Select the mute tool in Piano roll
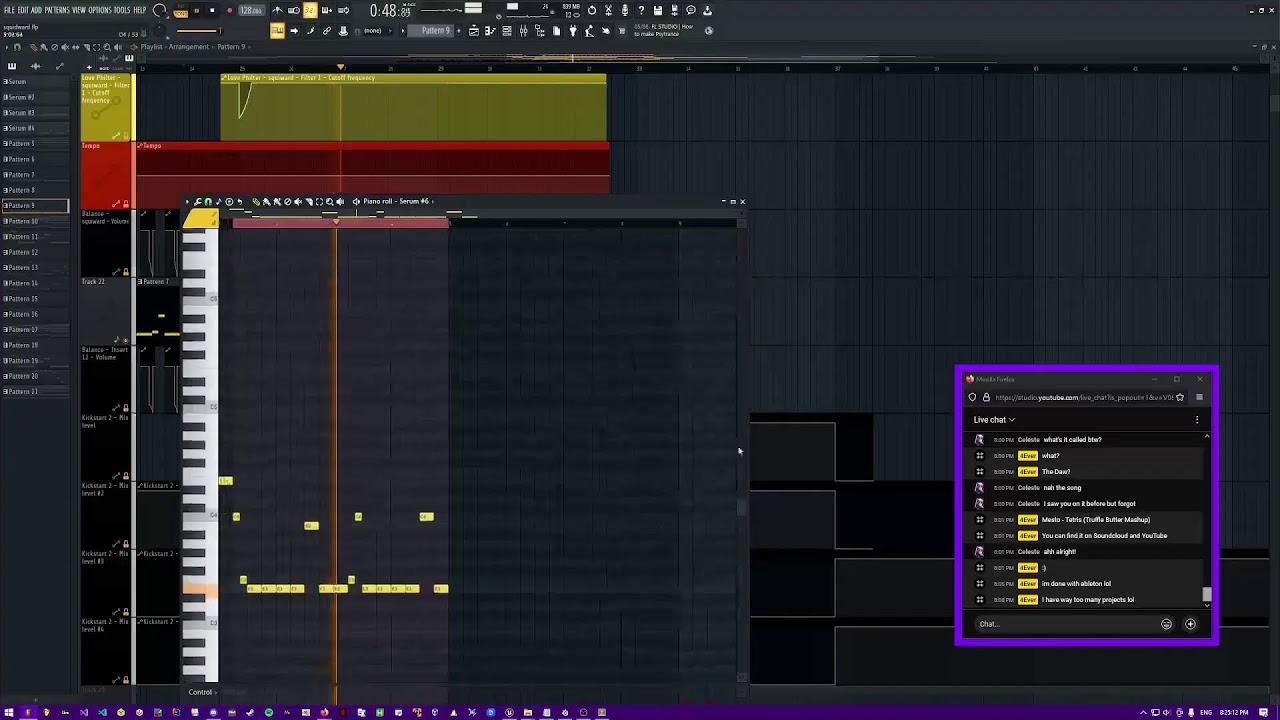 click(x=298, y=202)
